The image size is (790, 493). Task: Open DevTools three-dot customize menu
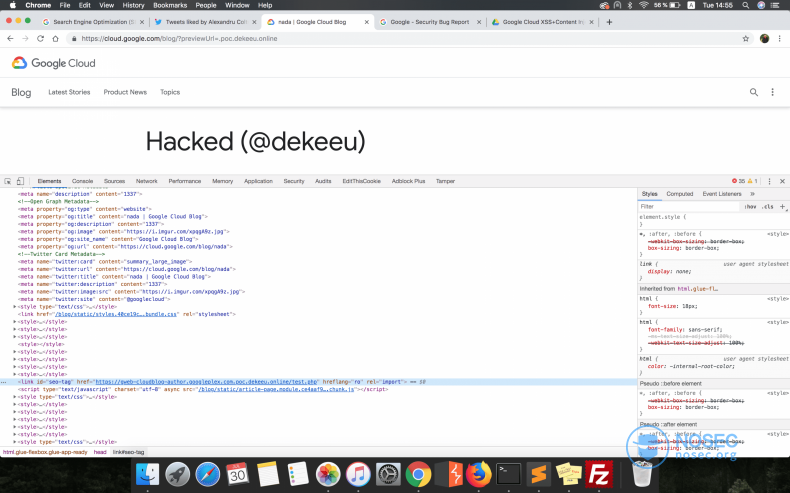coord(769,181)
